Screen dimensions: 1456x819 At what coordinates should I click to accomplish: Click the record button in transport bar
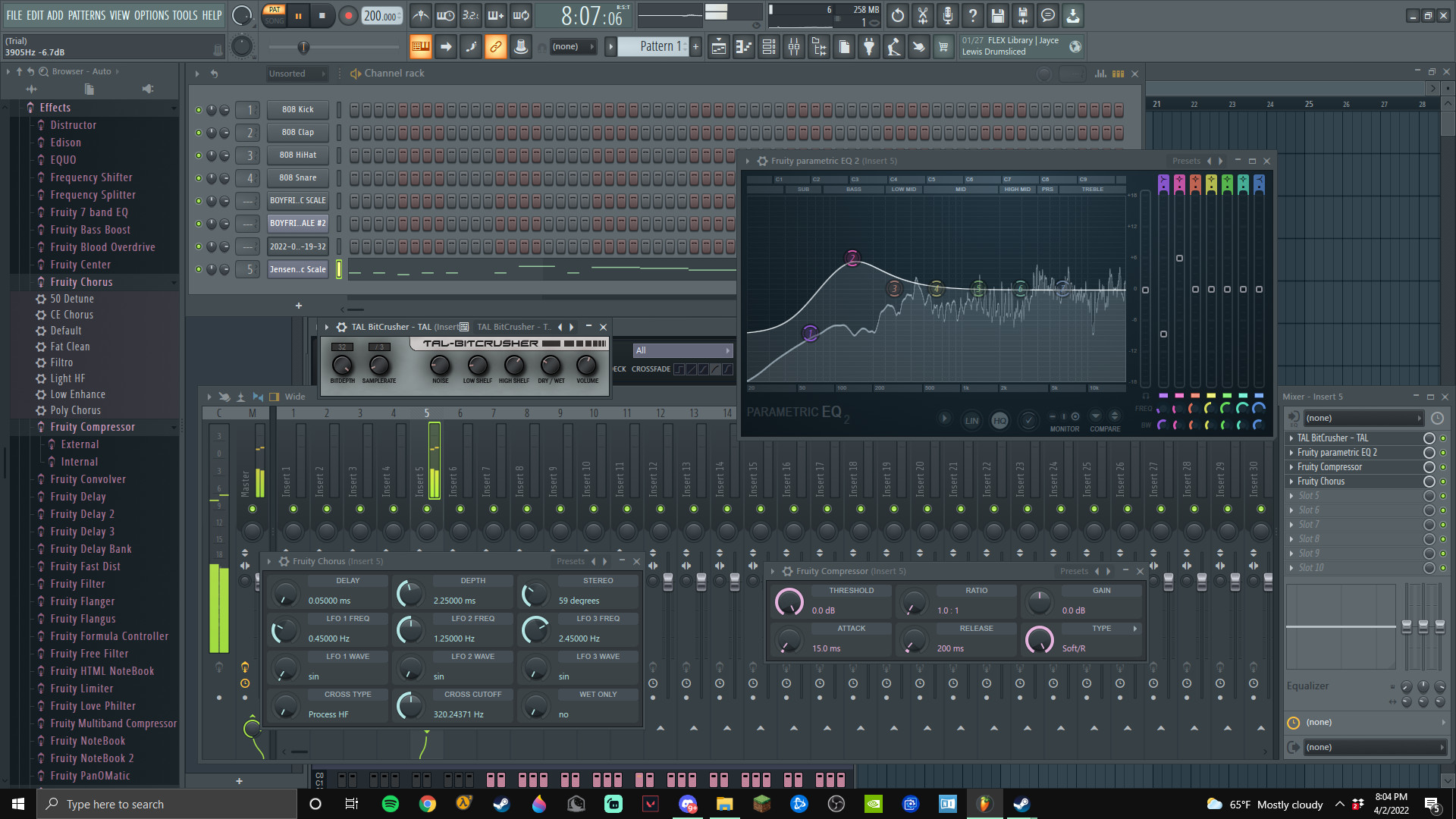pyautogui.click(x=348, y=16)
